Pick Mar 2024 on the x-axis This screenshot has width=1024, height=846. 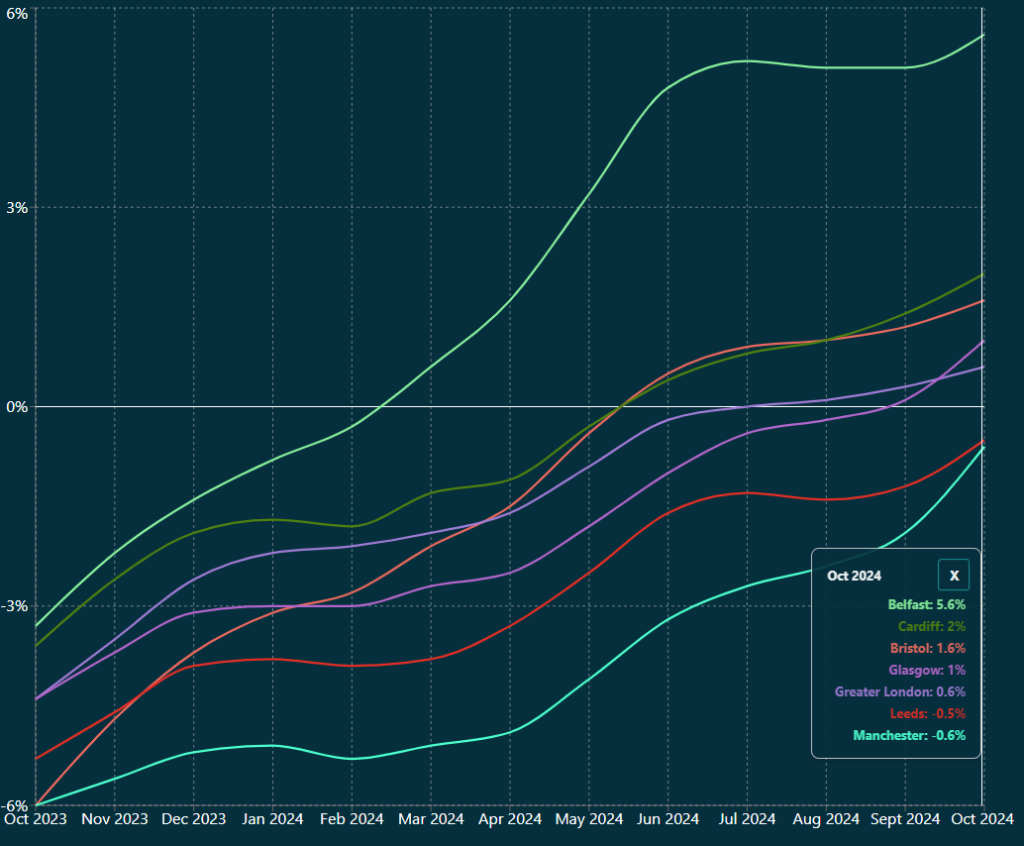pyautogui.click(x=430, y=819)
